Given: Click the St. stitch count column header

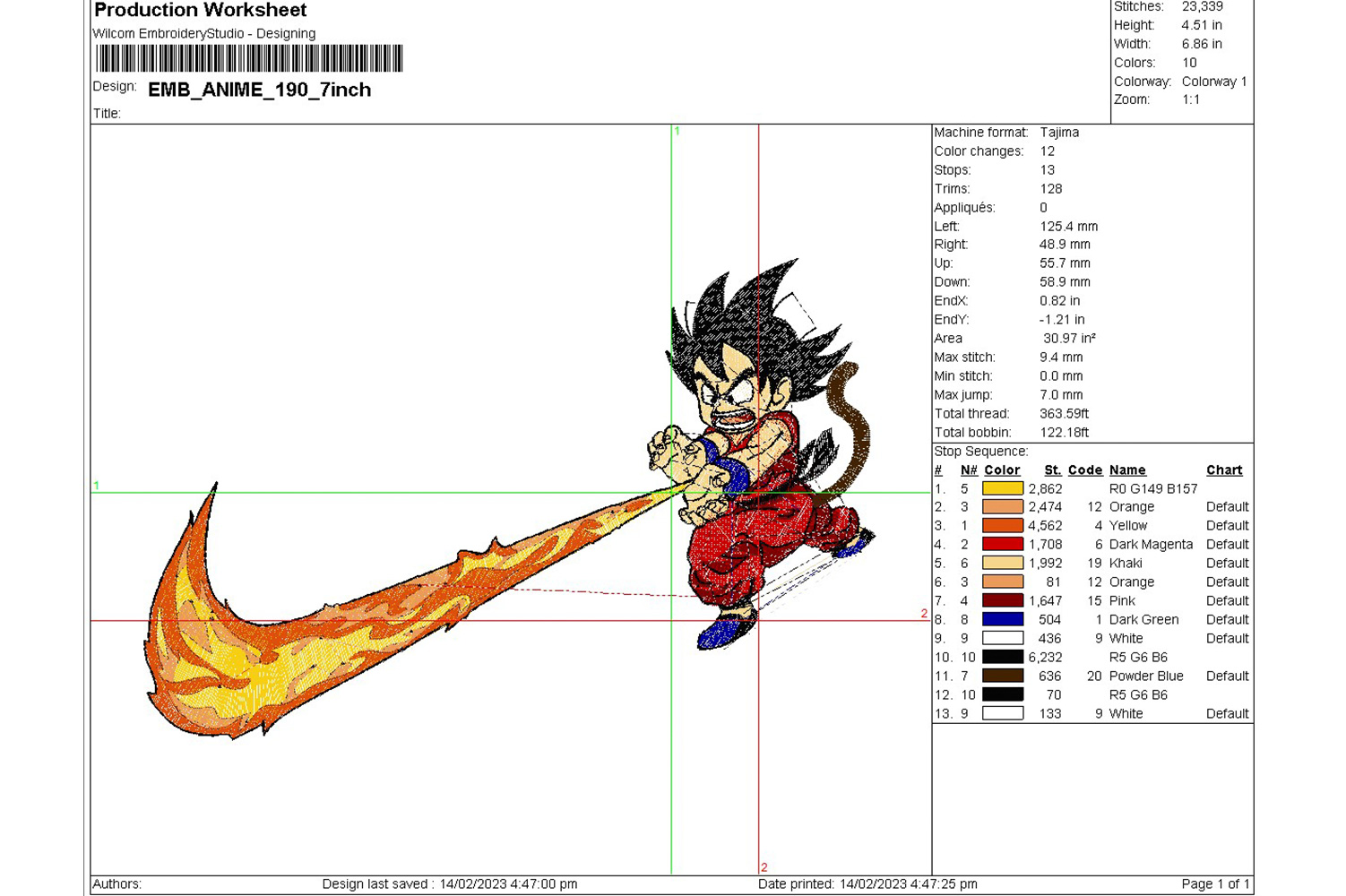Looking at the screenshot, I should point(1052,470).
